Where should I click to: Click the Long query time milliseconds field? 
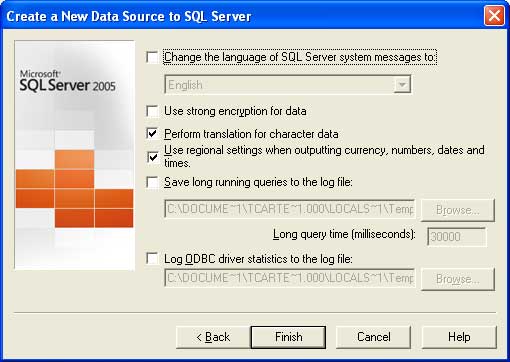coord(456,237)
